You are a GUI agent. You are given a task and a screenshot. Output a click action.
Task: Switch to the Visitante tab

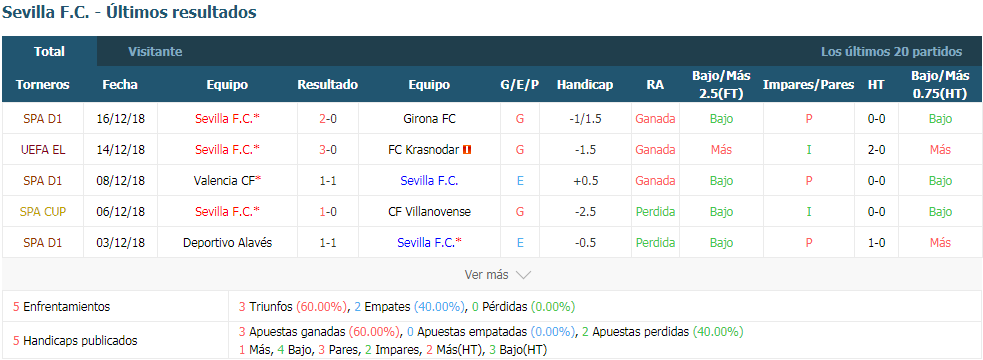[155, 51]
